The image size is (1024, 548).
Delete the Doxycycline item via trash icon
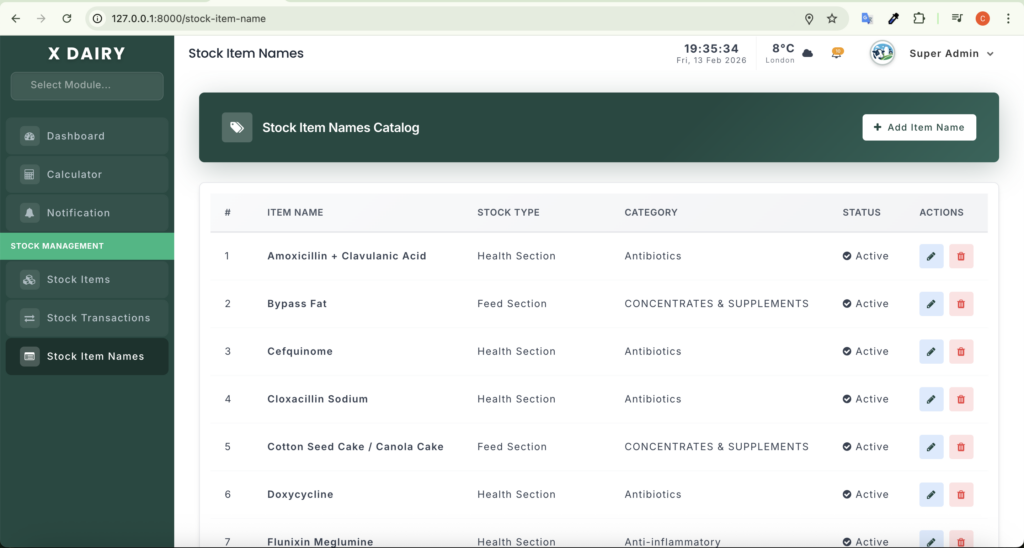[961, 495]
